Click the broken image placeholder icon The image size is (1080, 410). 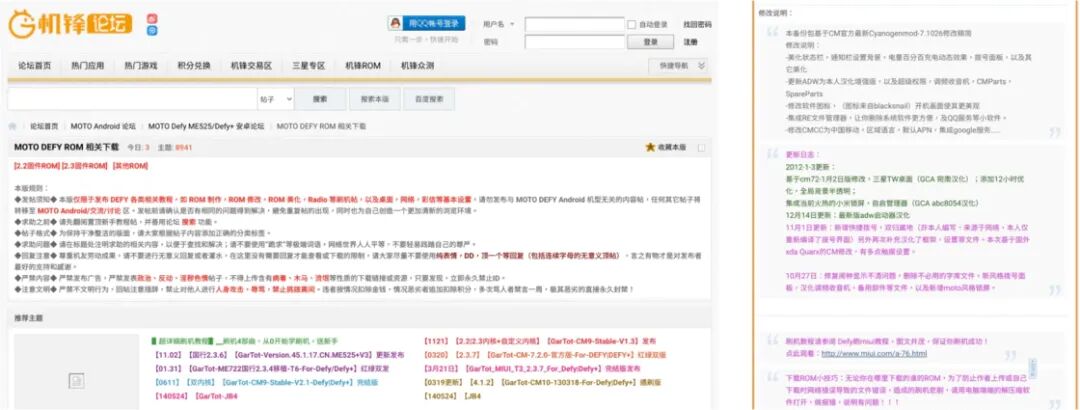(75, 380)
